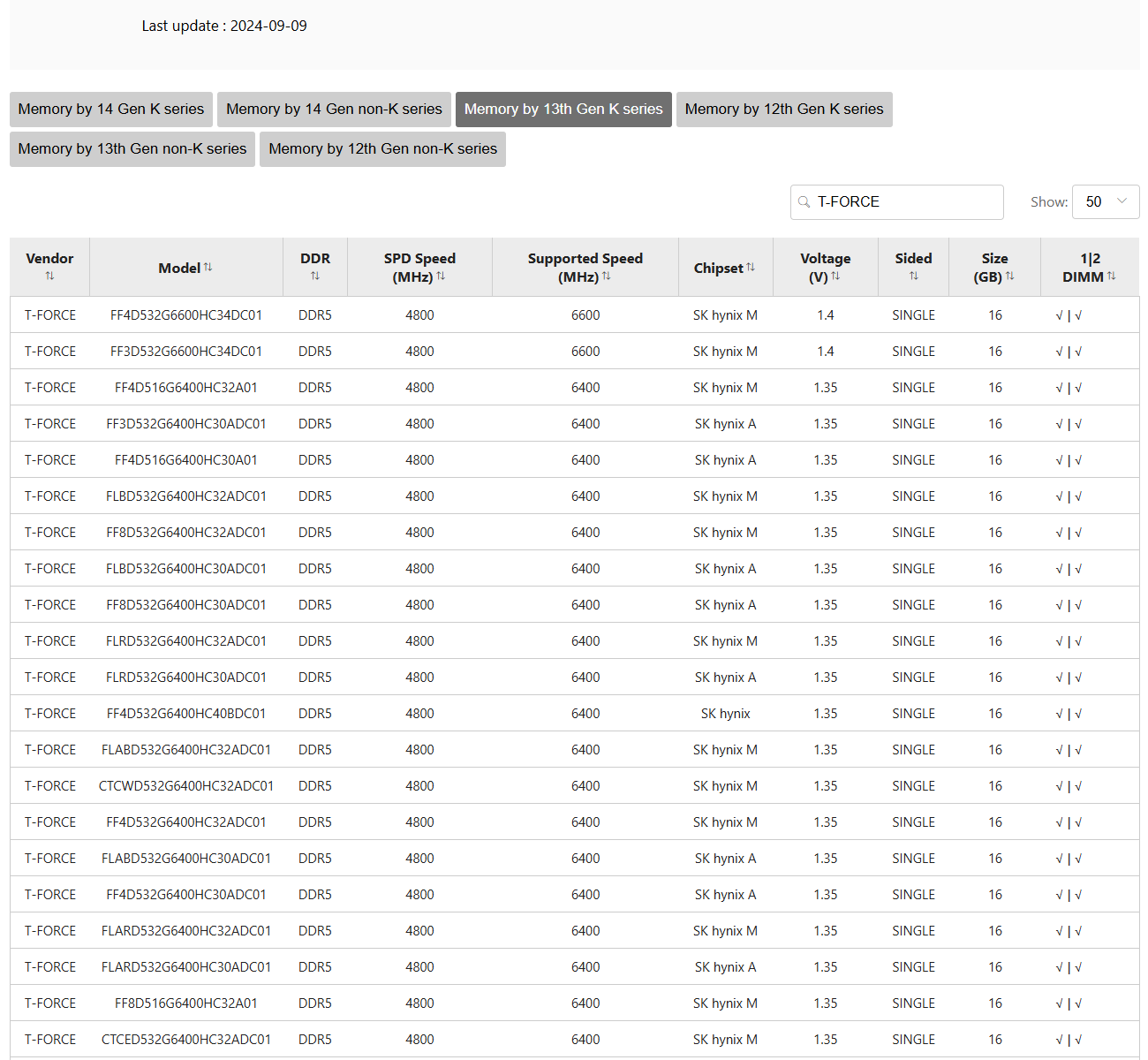This screenshot has width=1148, height=1060.
Task: Open Memory by 13th Gen non-K series tab
Action: pos(132,149)
